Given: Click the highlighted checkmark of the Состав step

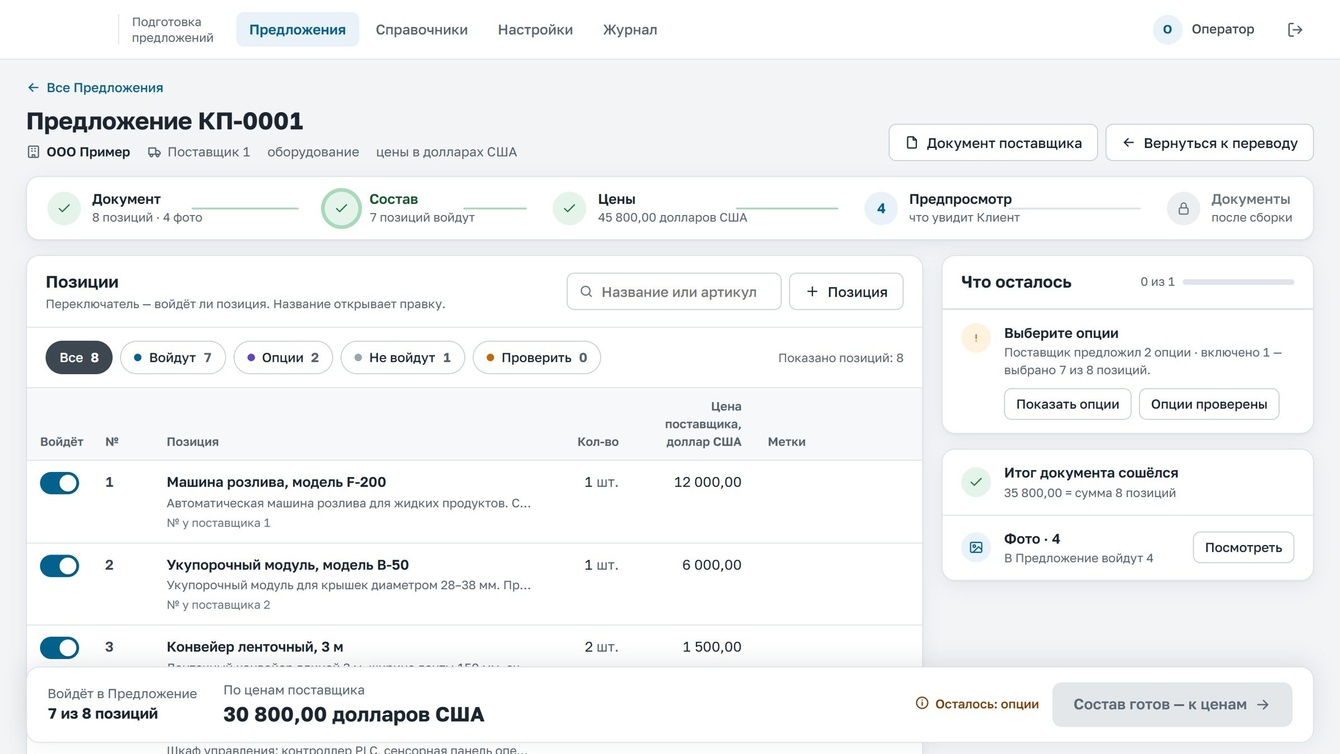Looking at the screenshot, I should (341, 208).
